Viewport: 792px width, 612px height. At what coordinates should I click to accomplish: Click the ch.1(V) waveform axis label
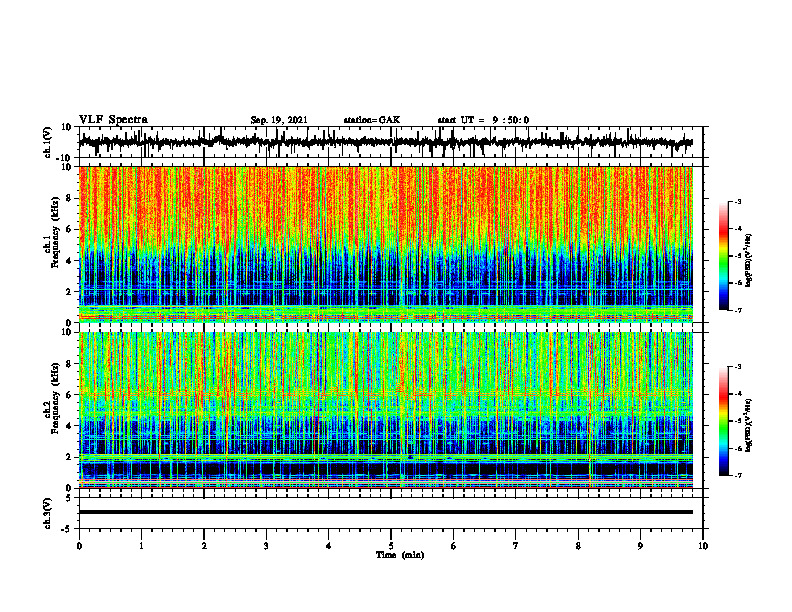[x=47, y=143]
